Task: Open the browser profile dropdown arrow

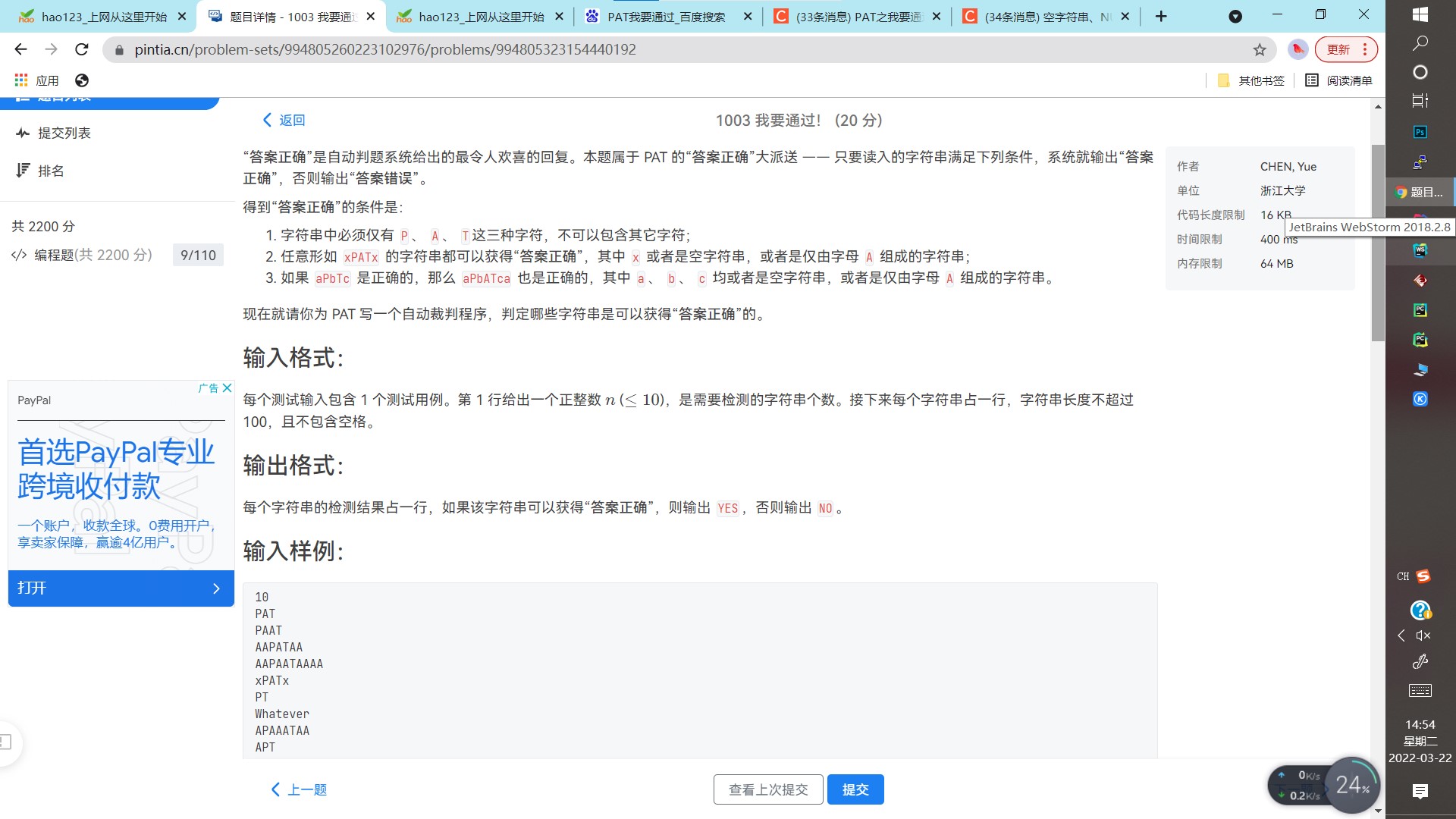Action: coord(1235,15)
